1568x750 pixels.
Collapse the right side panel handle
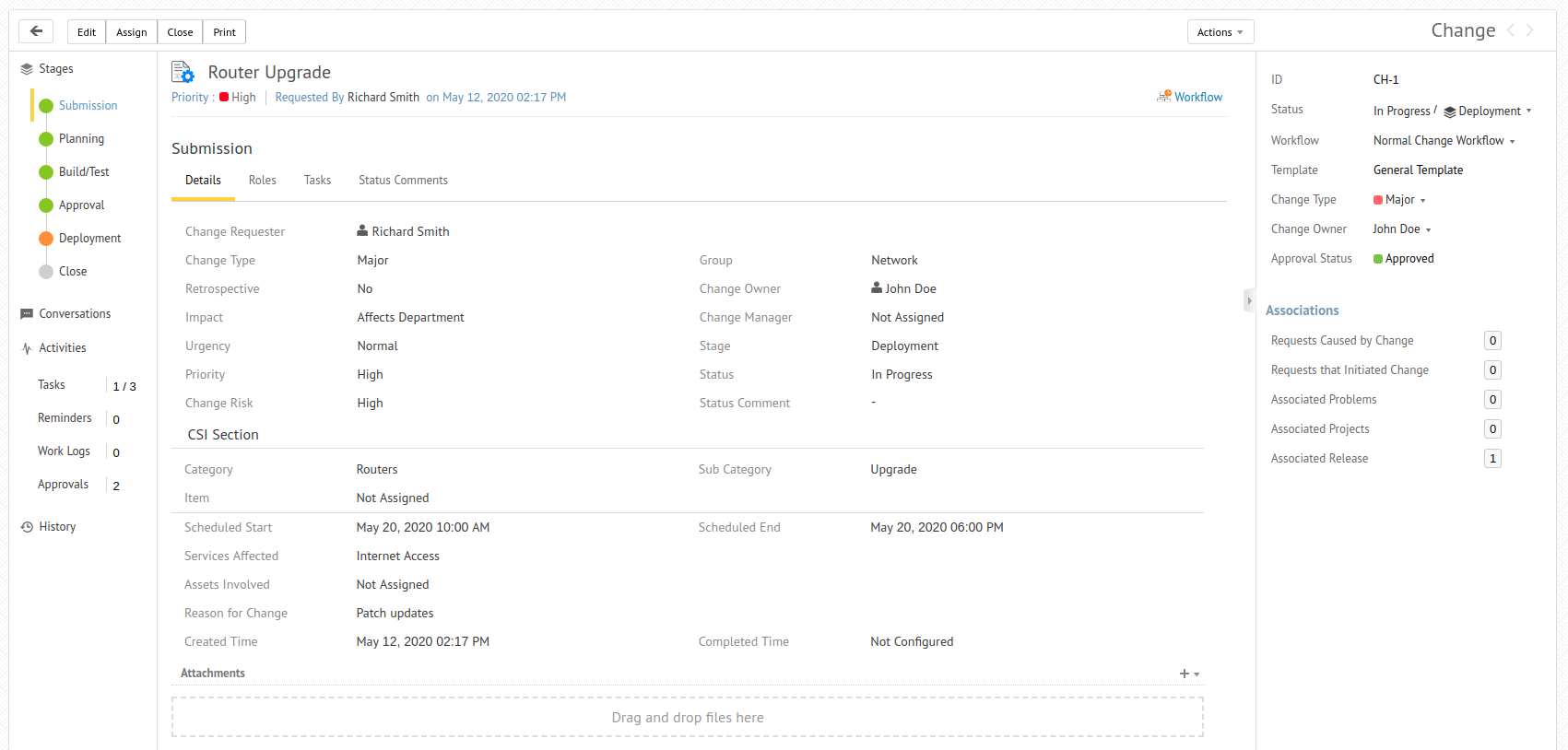coord(1249,300)
